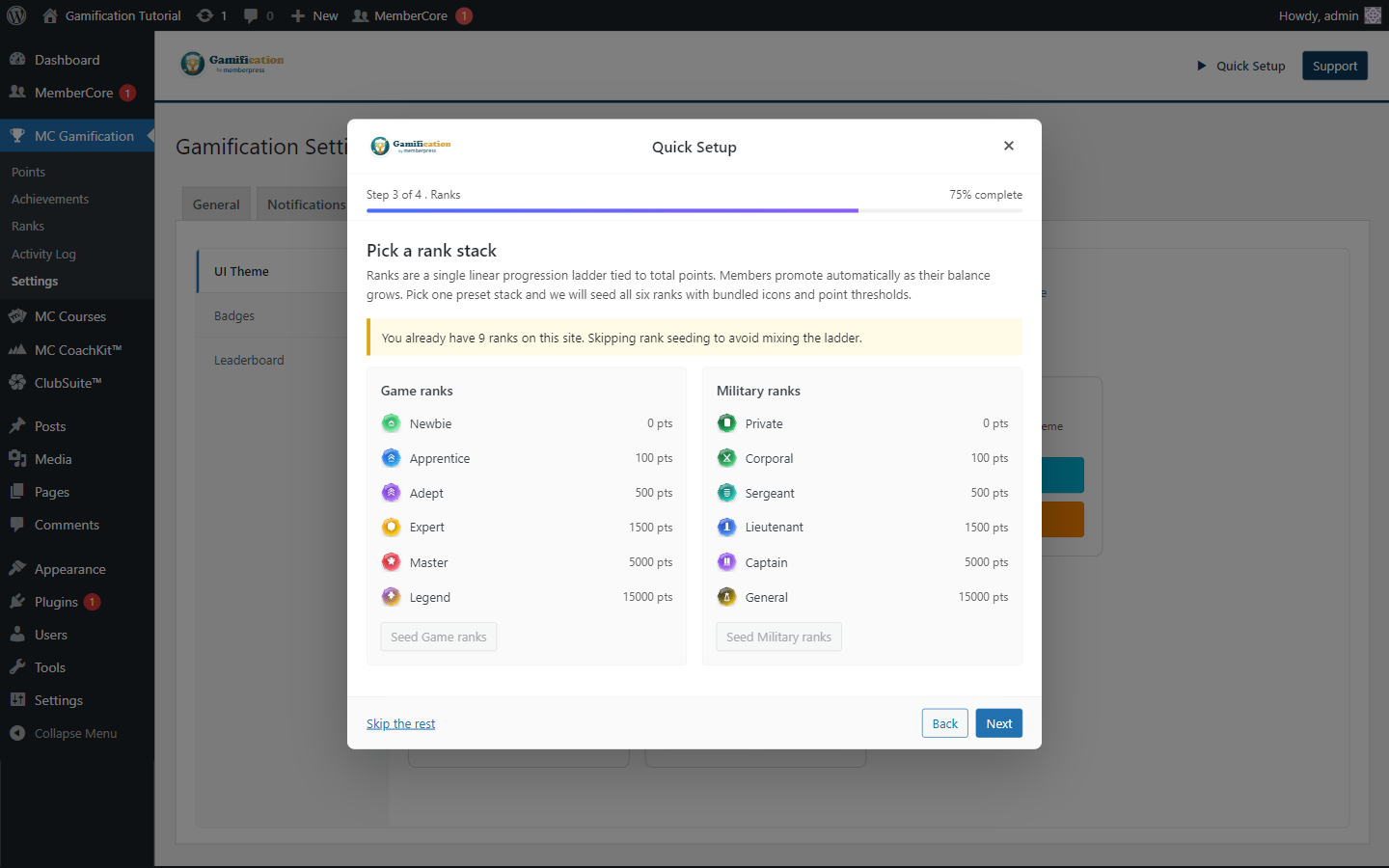Click the Seed Military ranks button
The width and height of the screenshot is (1389, 868).
click(x=778, y=637)
